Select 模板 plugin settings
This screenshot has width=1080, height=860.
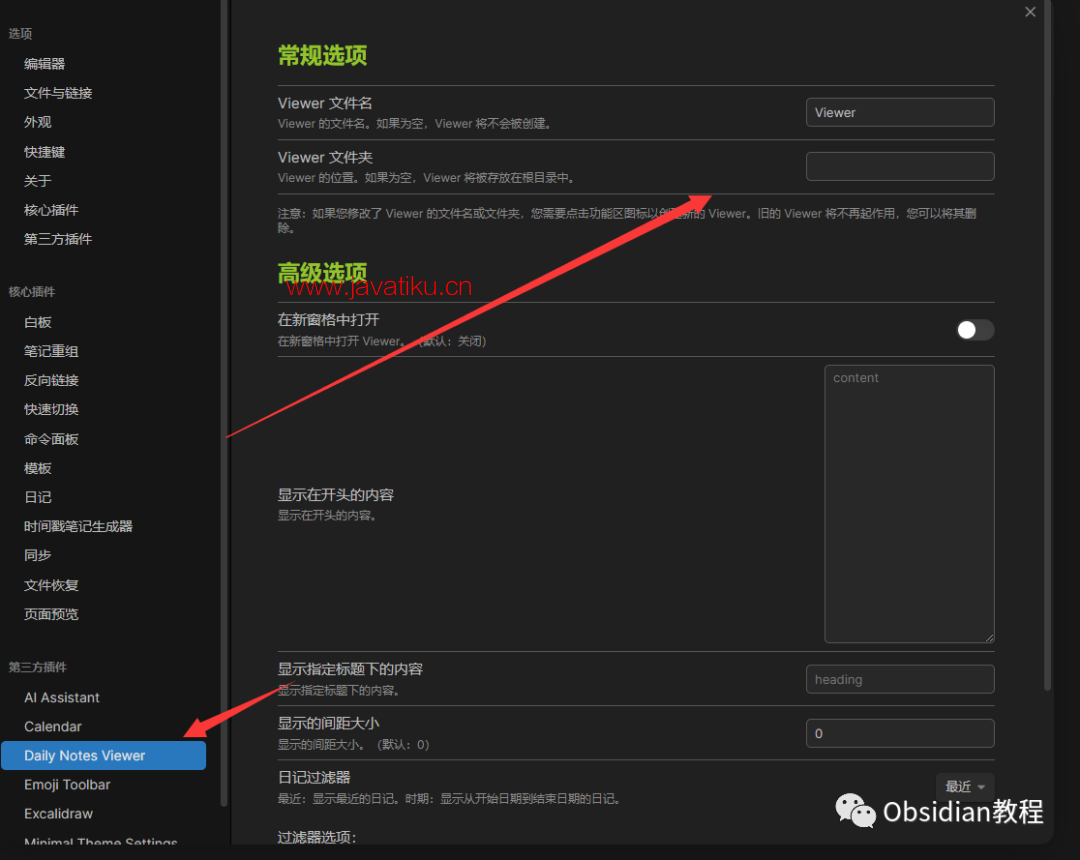coord(37,468)
